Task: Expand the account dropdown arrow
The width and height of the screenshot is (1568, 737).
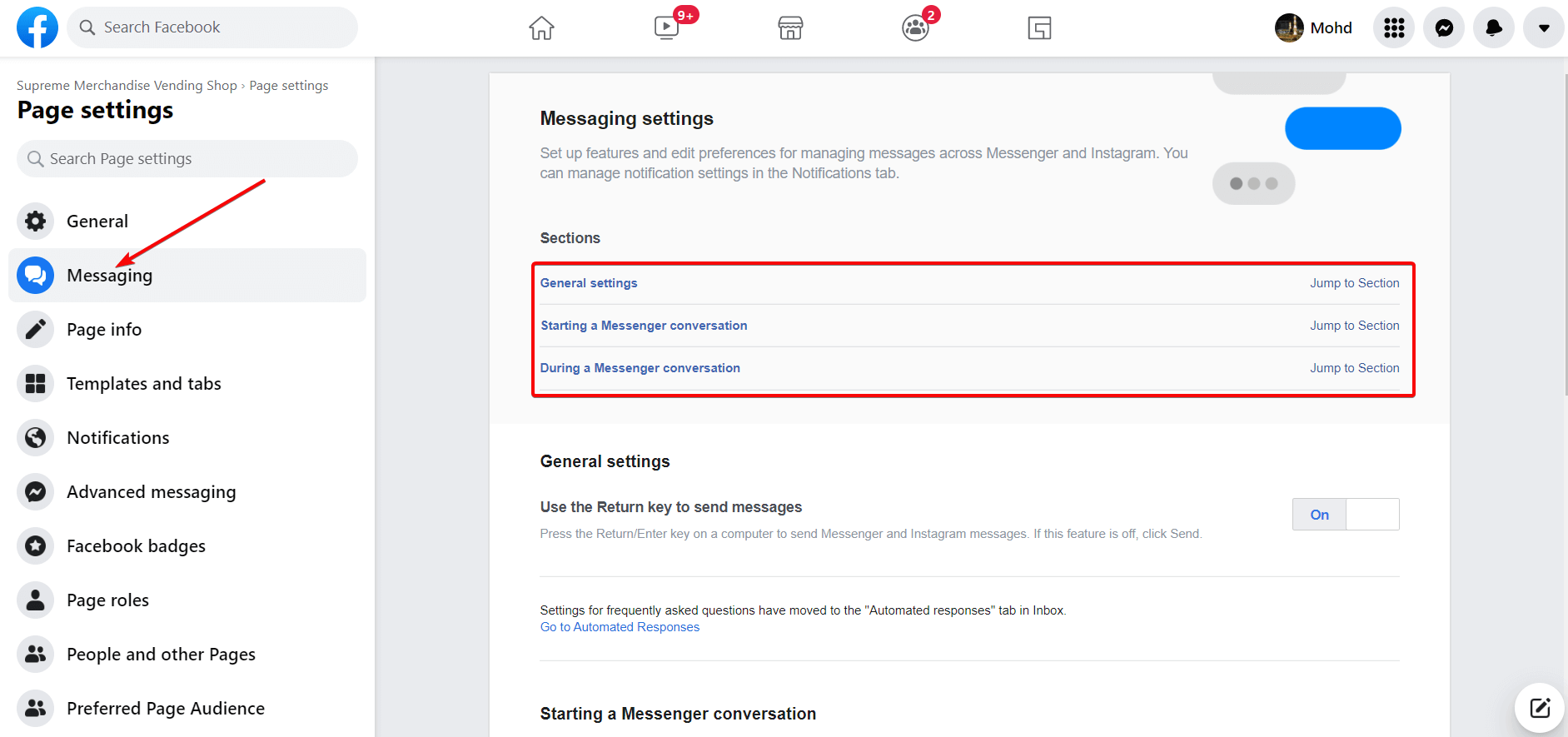Action: (x=1544, y=27)
